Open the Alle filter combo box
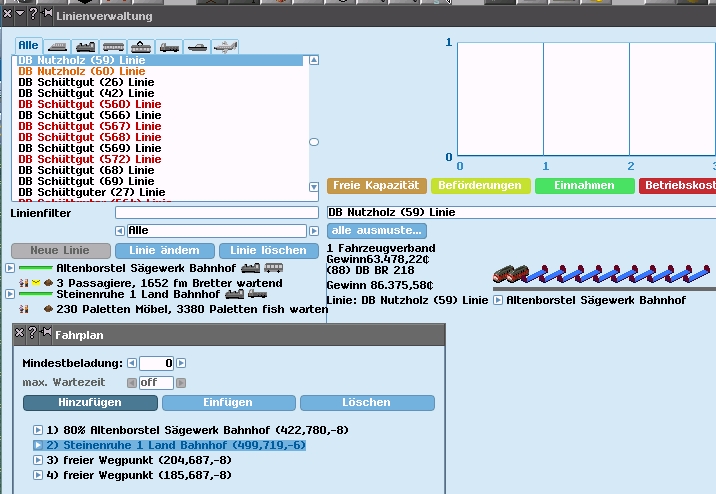The height and width of the screenshot is (494, 716). [x=217, y=231]
